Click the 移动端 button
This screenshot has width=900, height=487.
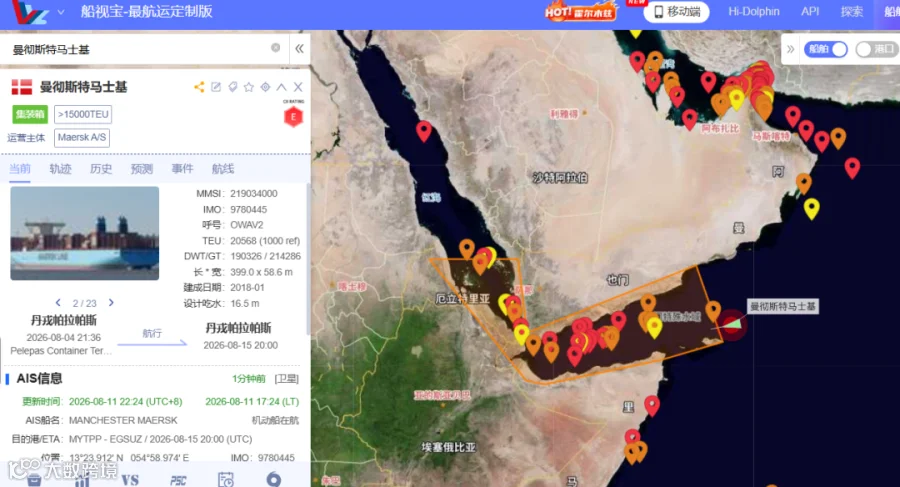[676, 11]
